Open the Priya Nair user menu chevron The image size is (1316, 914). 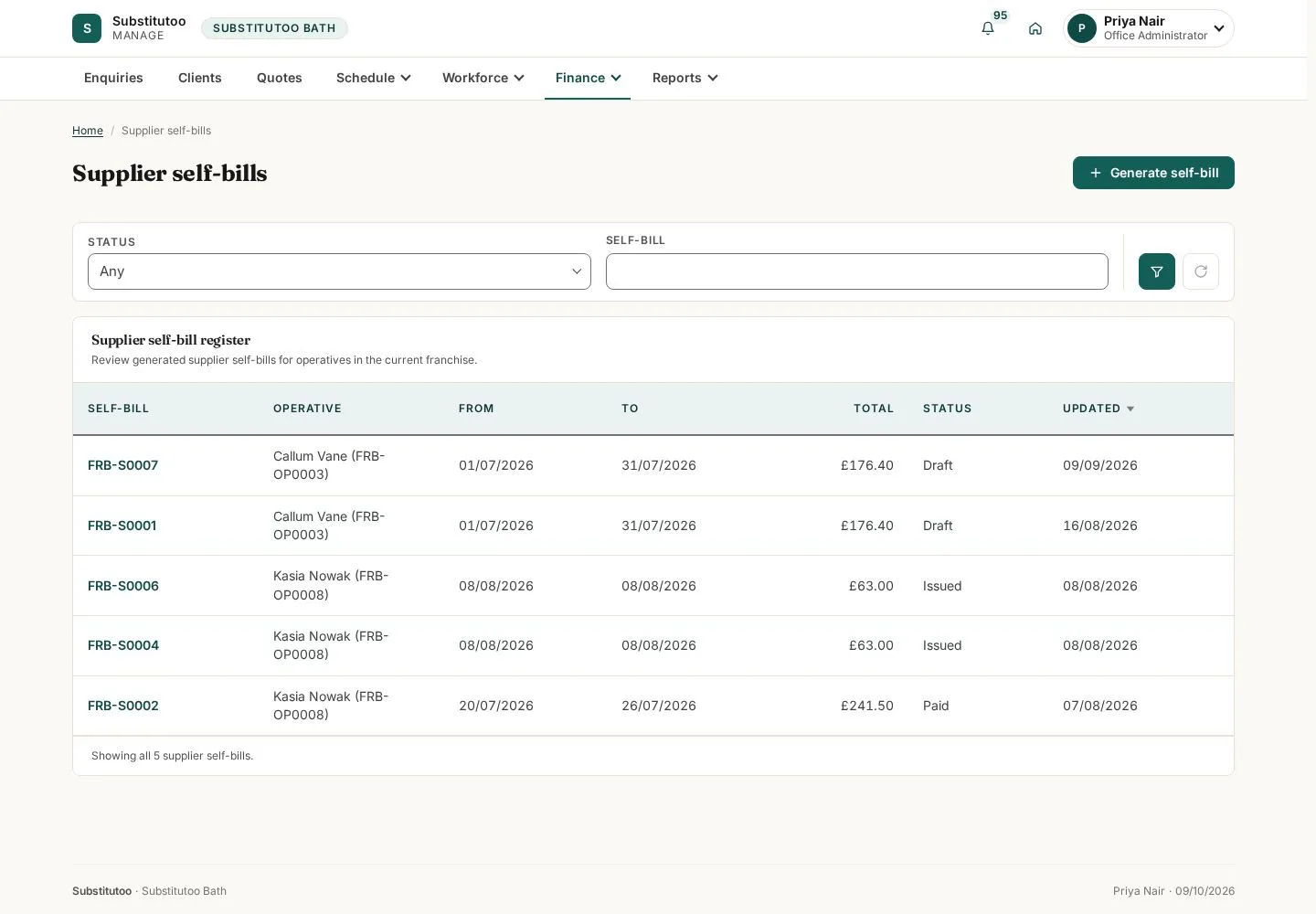(x=1219, y=28)
